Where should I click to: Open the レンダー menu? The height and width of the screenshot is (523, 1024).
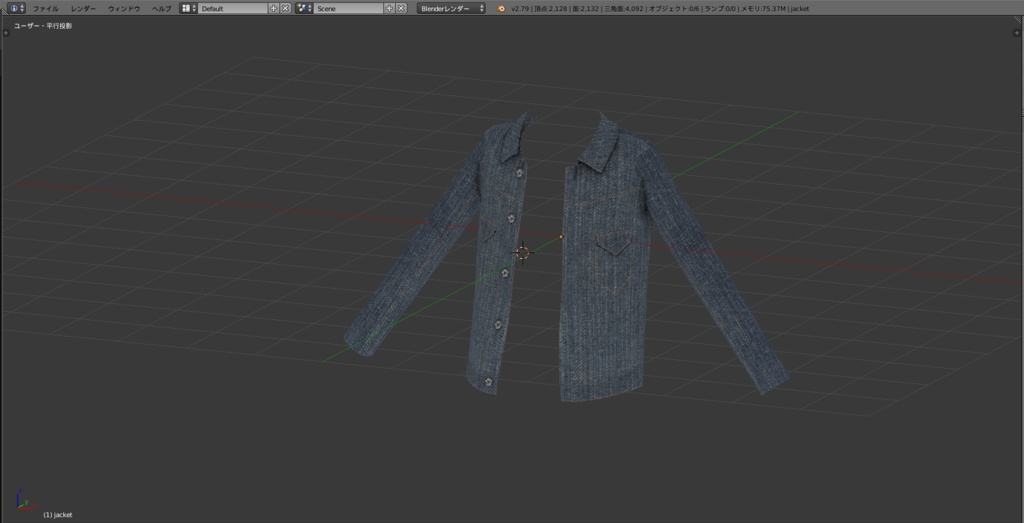(x=83, y=8)
